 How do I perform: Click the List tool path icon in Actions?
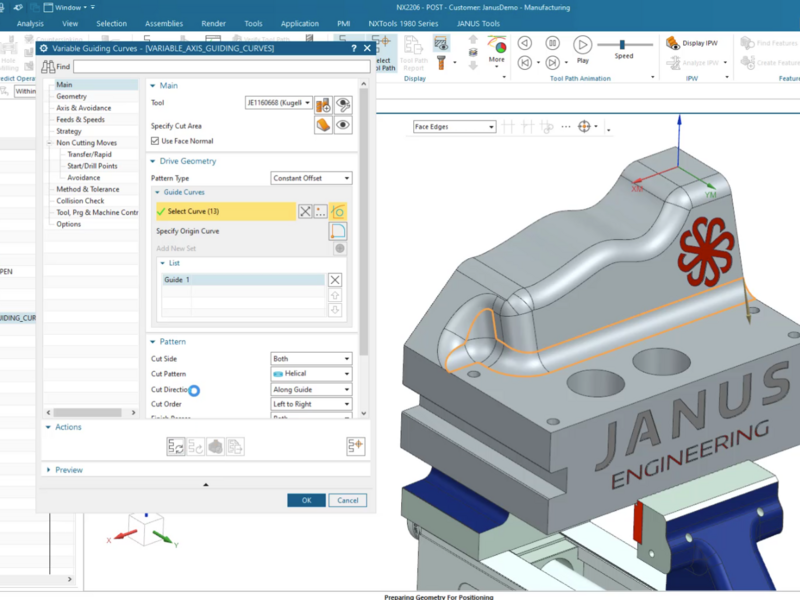pos(235,446)
